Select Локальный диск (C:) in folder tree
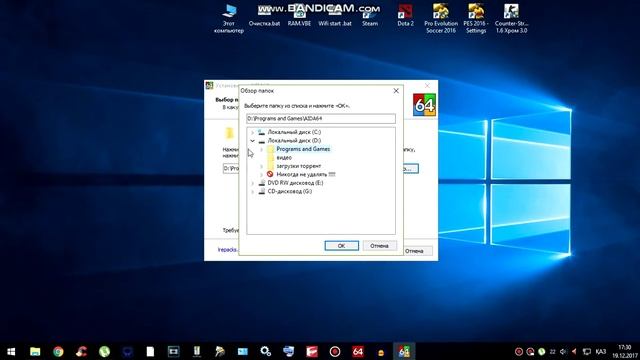640x360 pixels. 294,132
